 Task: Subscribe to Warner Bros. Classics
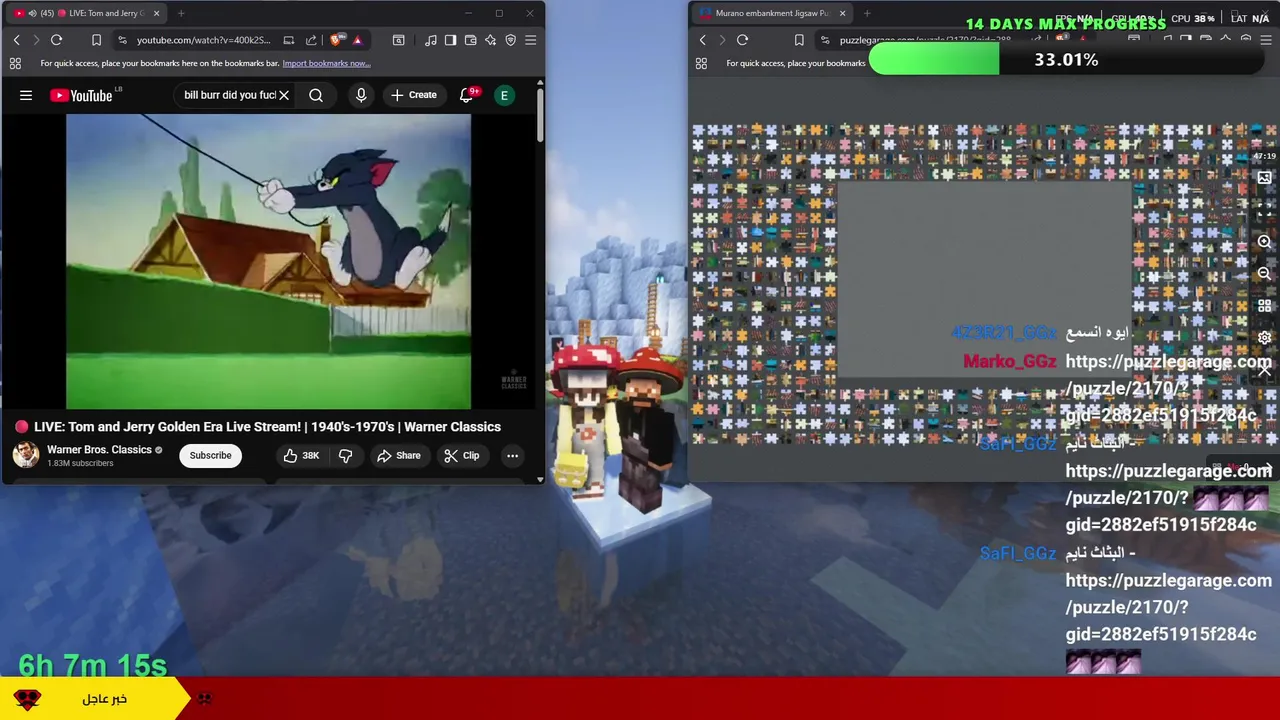[x=210, y=455]
